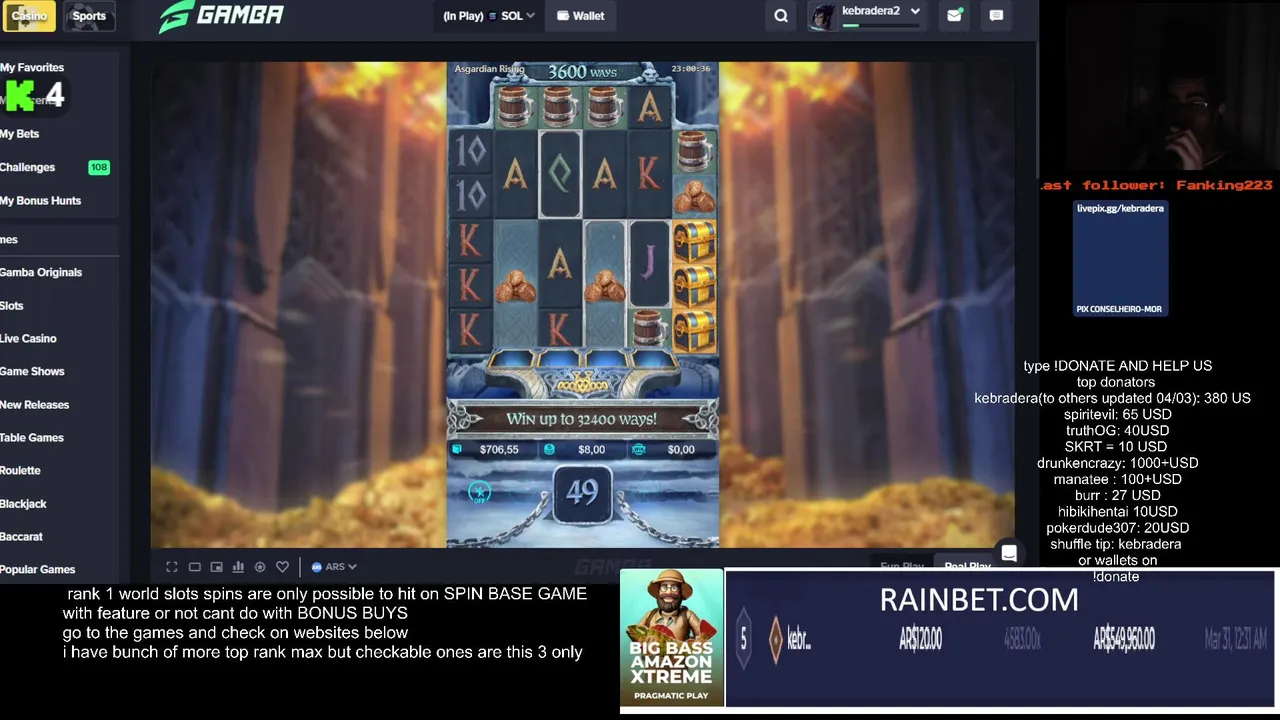Open My Bonus Hunts

pyautogui.click(x=41, y=201)
